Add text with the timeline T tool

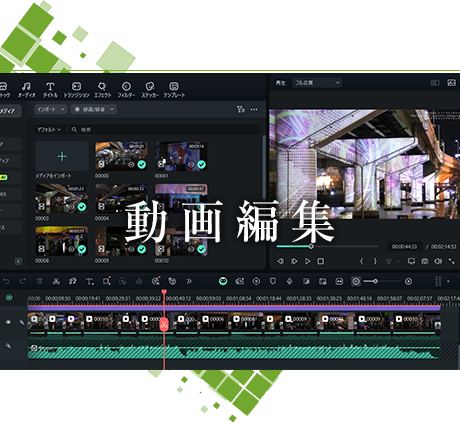coord(89,282)
